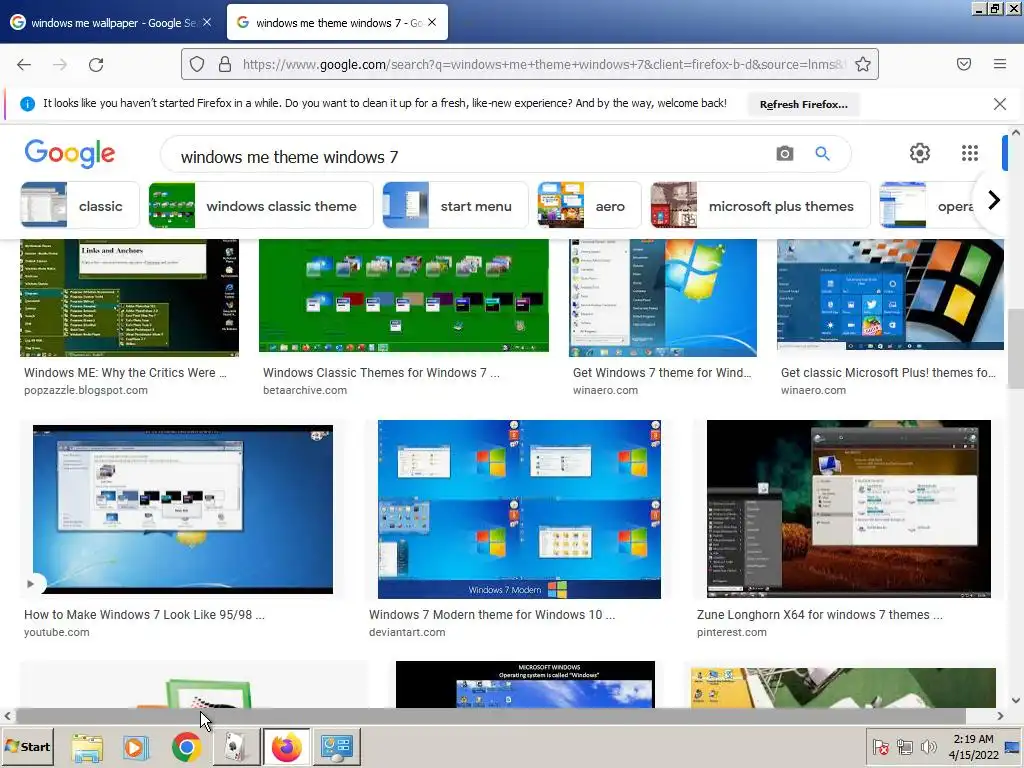Open Windows 7 Modern theme thumbnail
Screen dimensions: 1024x768
(x=519, y=509)
